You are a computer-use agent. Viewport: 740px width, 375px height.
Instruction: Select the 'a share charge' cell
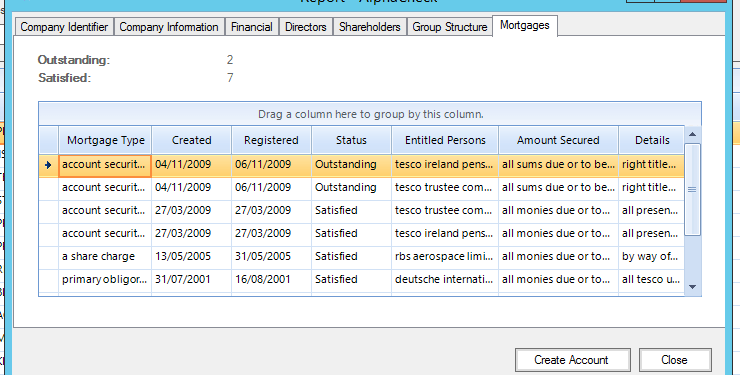point(105,257)
